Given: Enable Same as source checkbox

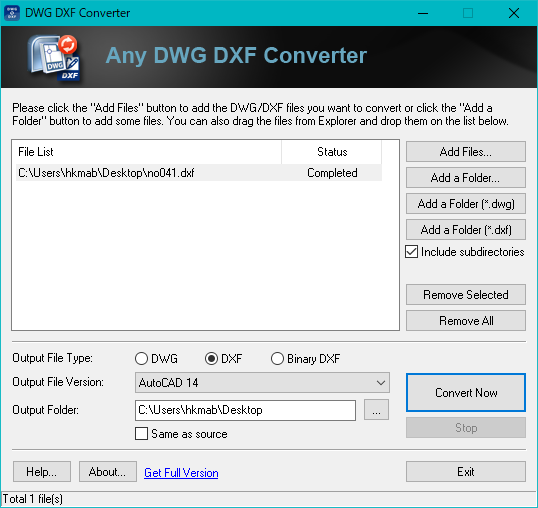Looking at the screenshot, I should point(141,434).
